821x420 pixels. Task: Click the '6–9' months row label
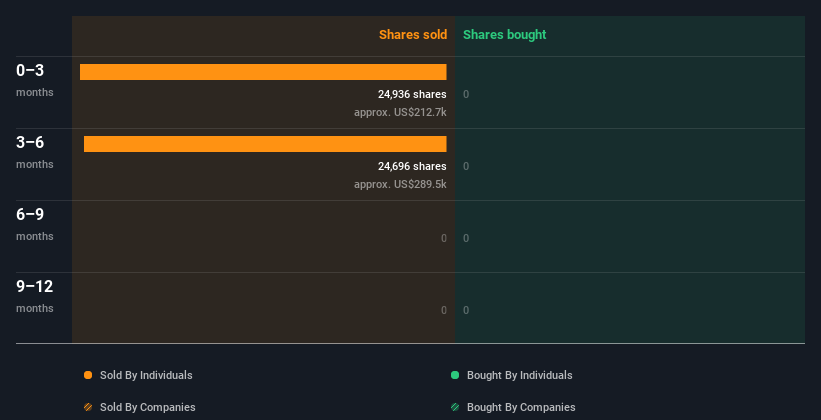click(x=30, y=214)
